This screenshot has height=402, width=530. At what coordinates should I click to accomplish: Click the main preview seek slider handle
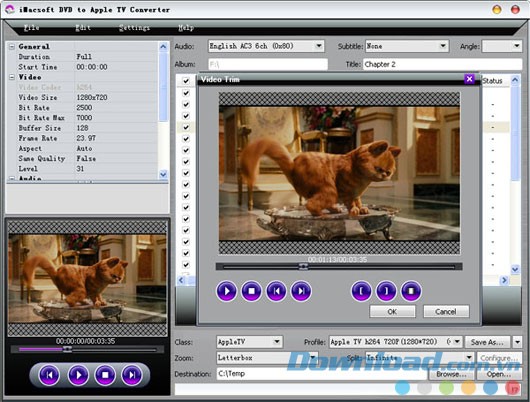pos(67,349)
